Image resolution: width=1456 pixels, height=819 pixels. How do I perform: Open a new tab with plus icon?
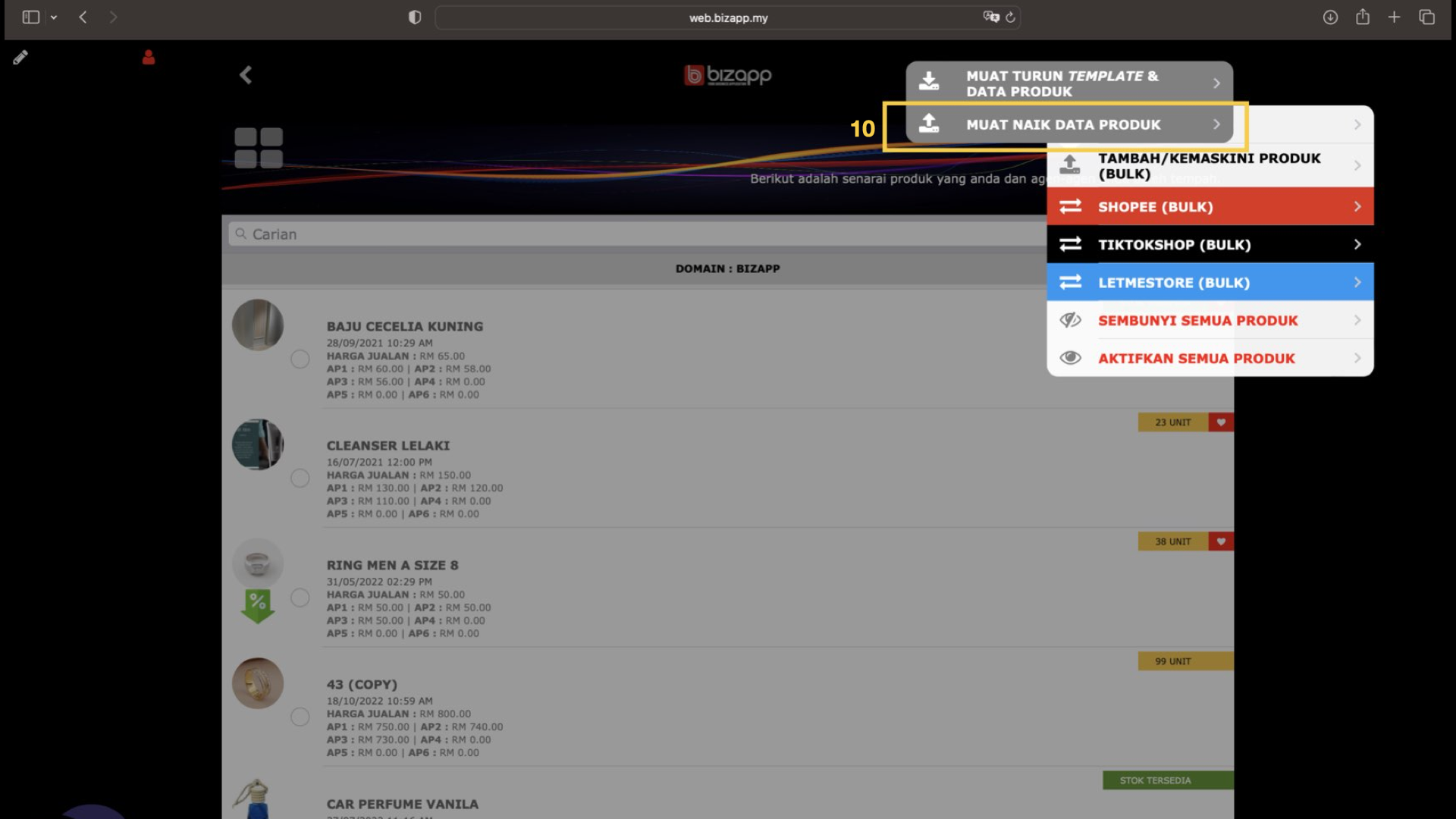1394,17
